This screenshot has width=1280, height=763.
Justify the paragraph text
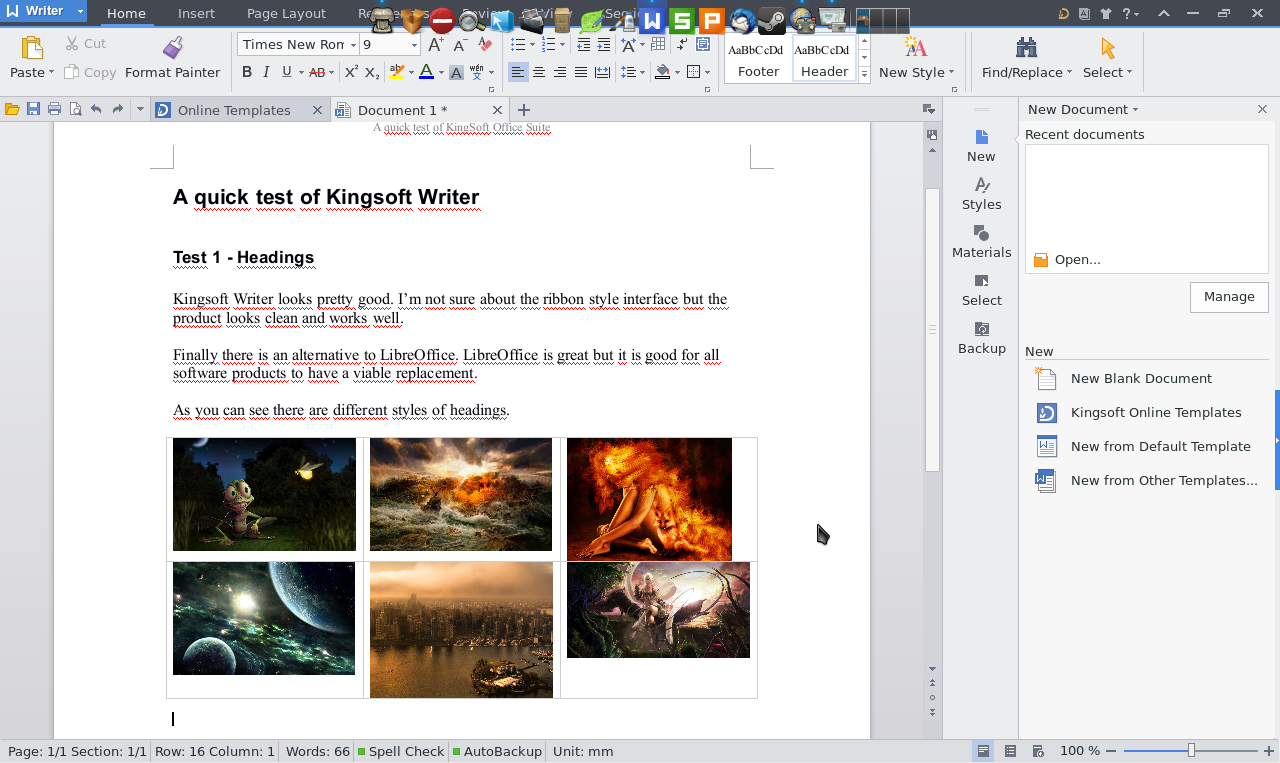click(581, 72)
